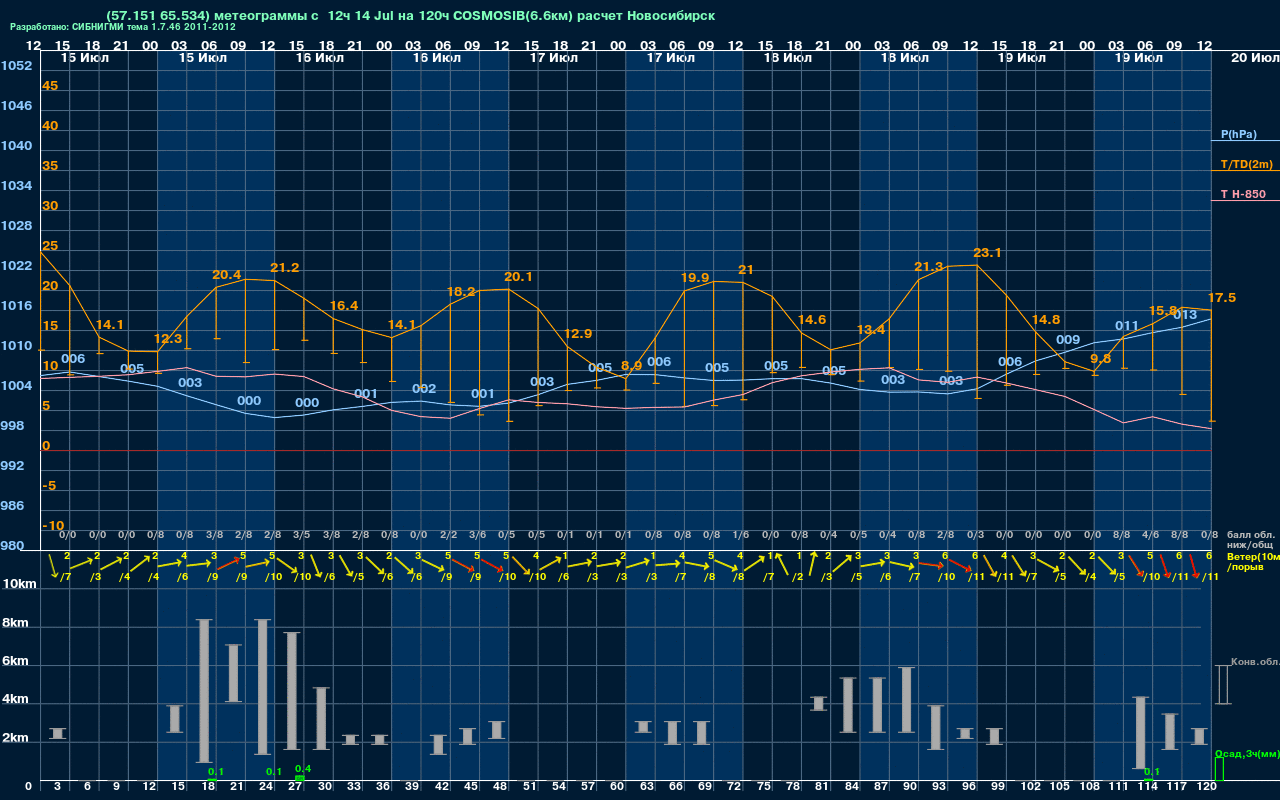Click the 13.4 temperature label
Image resolution: width=1280 pixels, height=800 pixels.
coord(871,330)
